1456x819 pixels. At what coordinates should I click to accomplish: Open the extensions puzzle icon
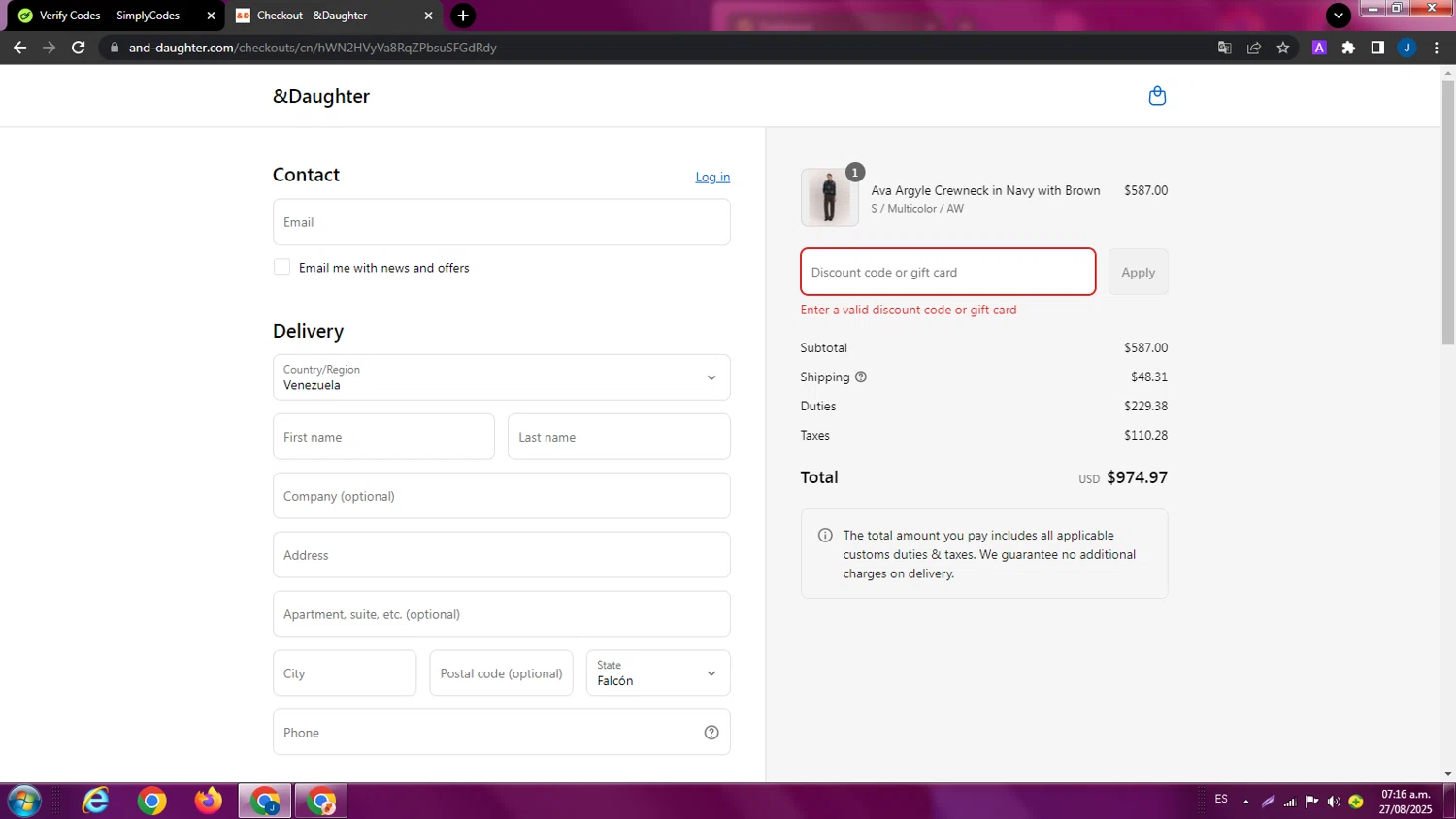(x=1348, y=48)
